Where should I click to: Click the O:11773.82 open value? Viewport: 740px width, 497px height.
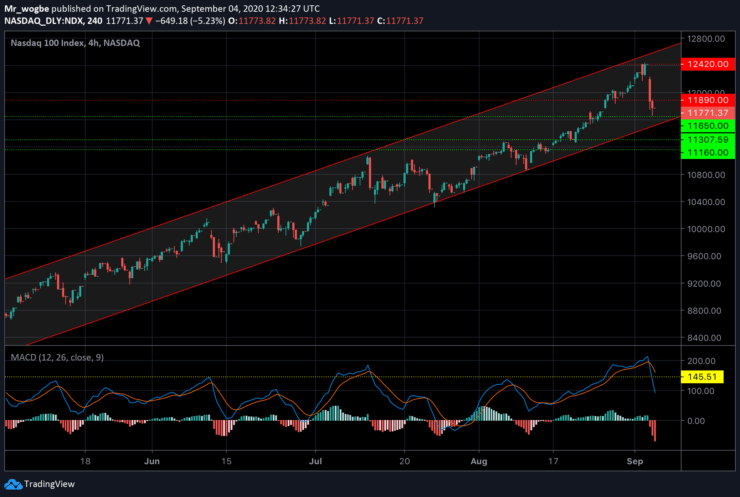coord(252,21)
